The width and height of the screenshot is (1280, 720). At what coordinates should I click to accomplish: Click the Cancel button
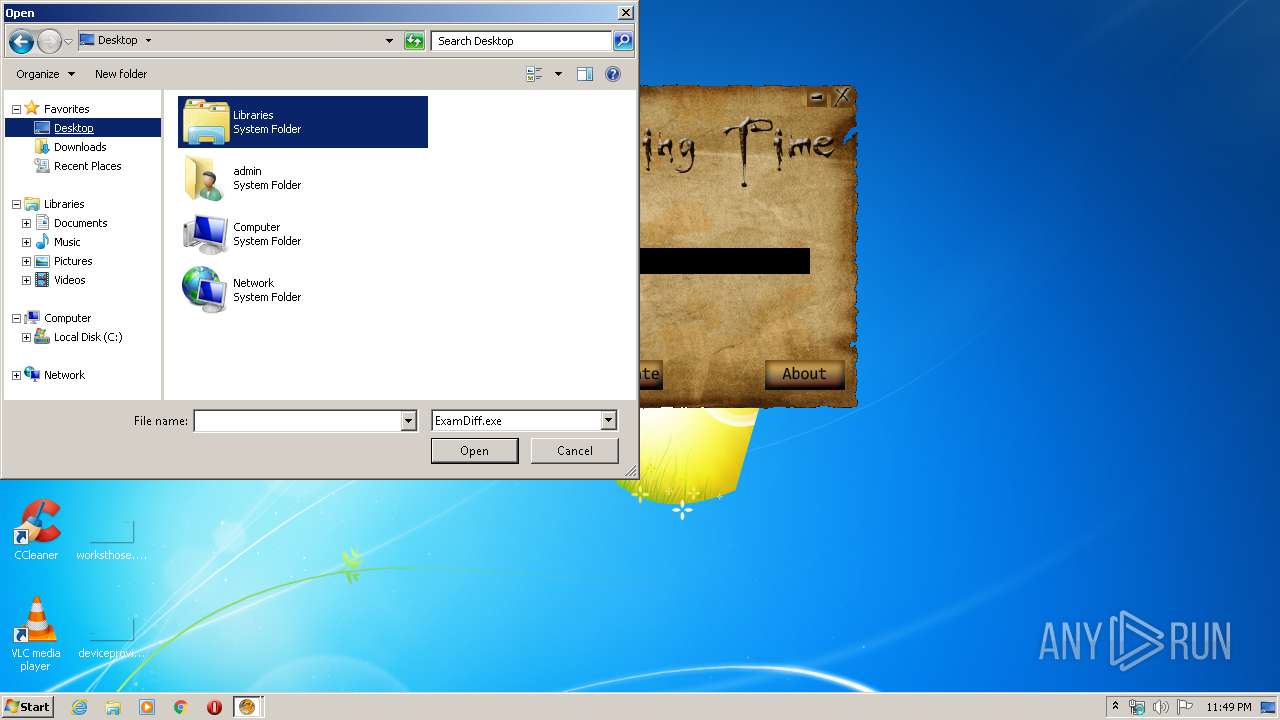[575, 451]
